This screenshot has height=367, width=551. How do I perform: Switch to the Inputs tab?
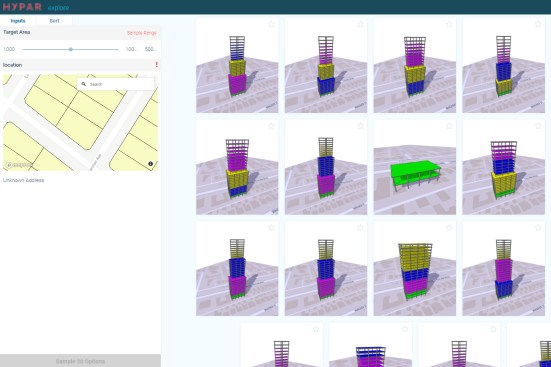[18, 21]
